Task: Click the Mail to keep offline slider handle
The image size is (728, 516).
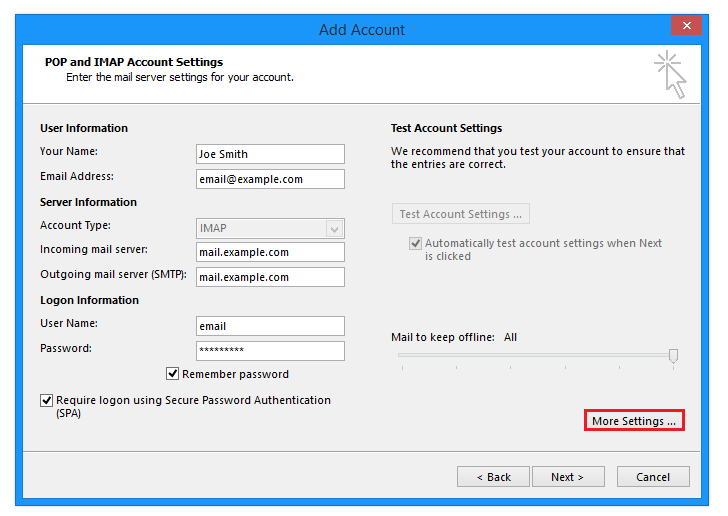Action: point(673,356)
